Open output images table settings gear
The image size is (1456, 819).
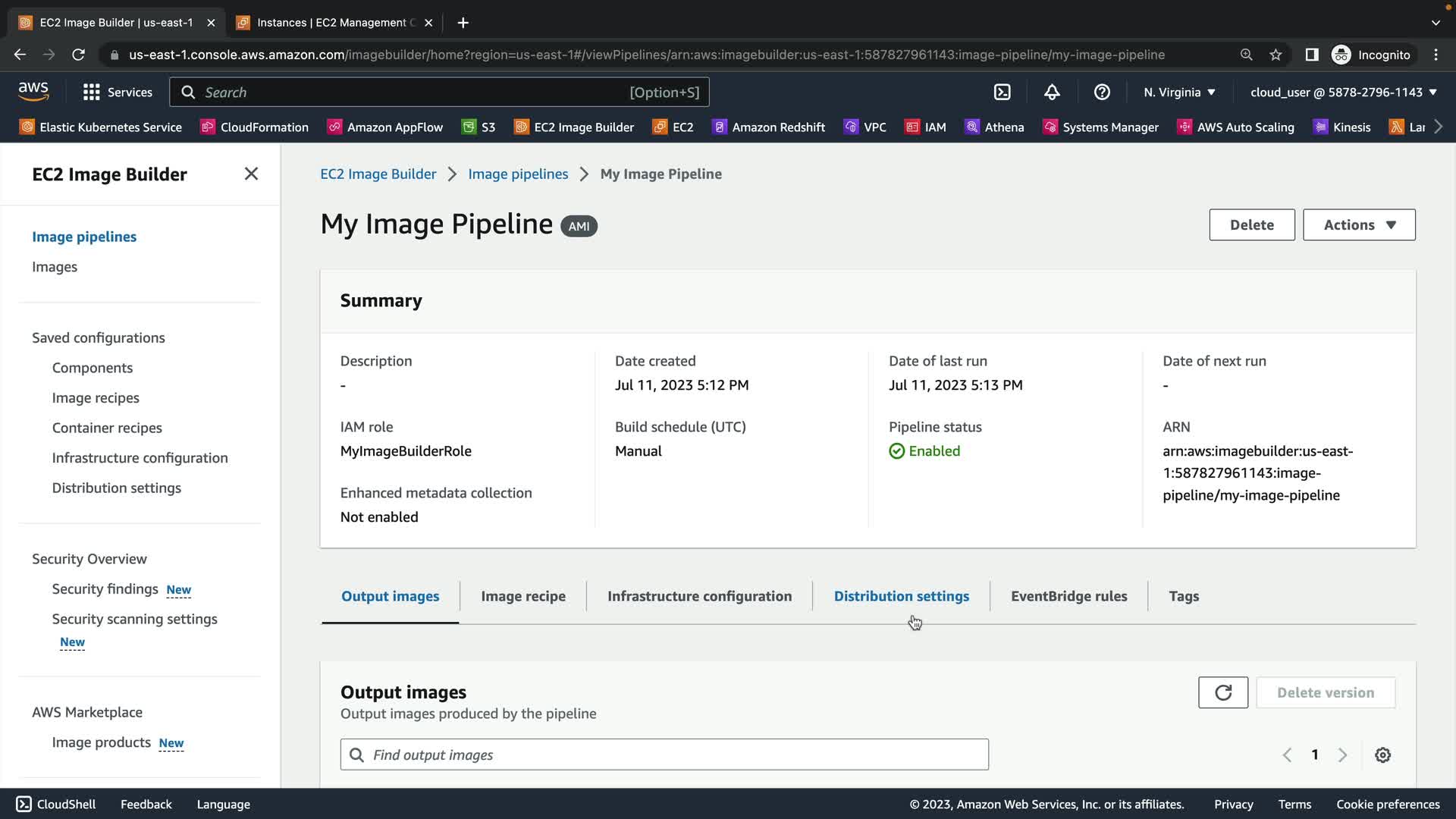pyautogui.click(x=1382, y=755)
